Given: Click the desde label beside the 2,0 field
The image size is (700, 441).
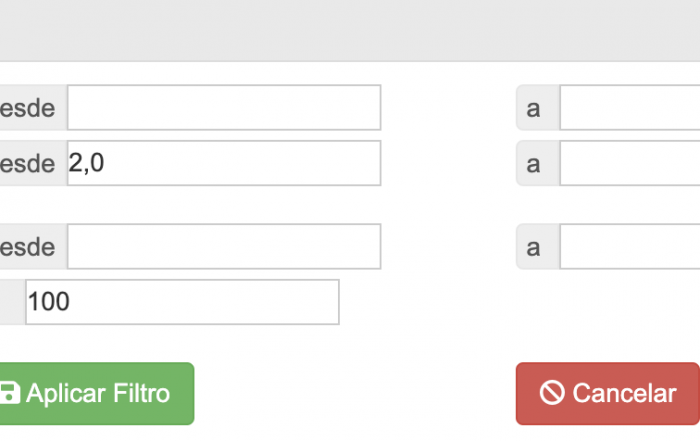Looking at the screenshot, I should click(x=28, y=163).
